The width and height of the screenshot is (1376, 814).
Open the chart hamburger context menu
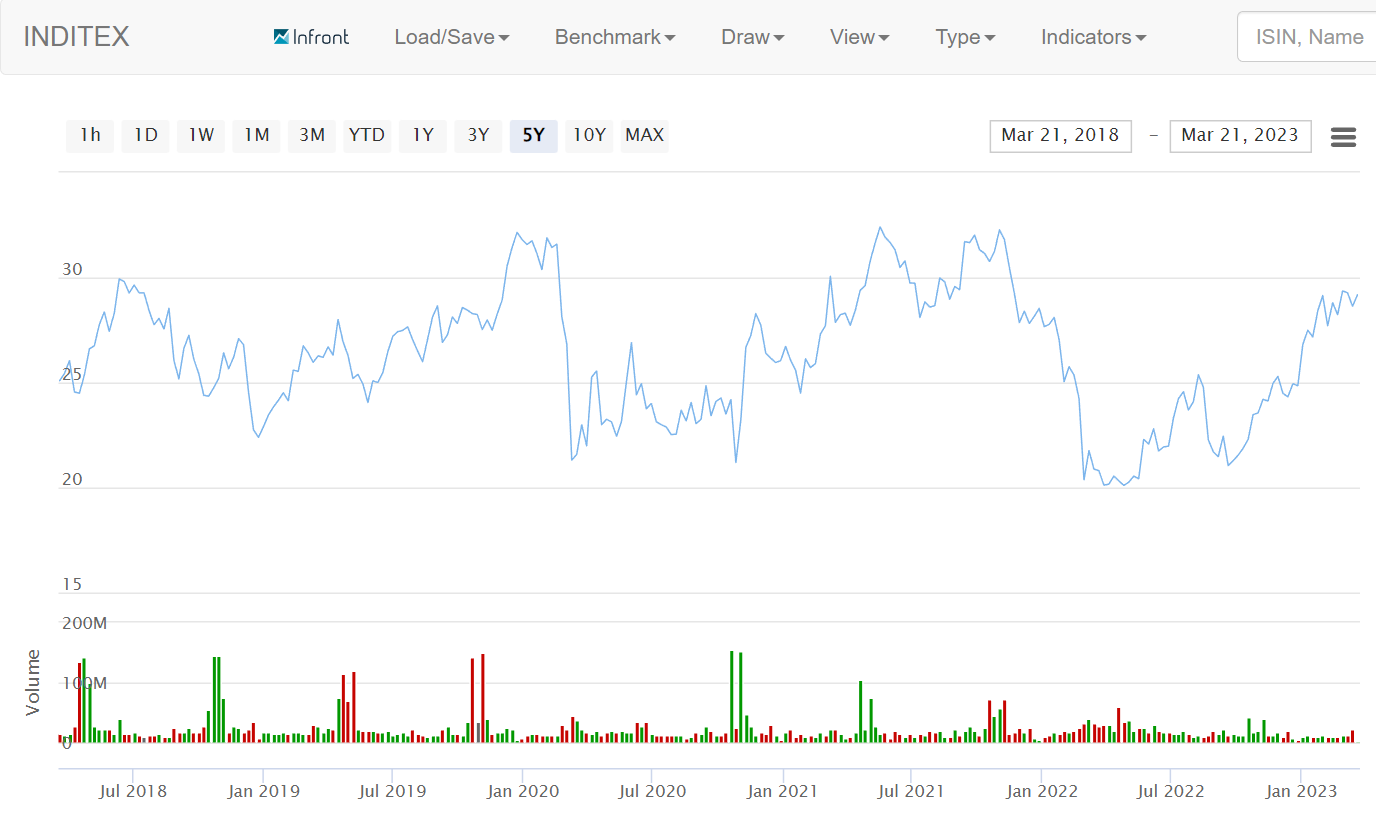1343,137
